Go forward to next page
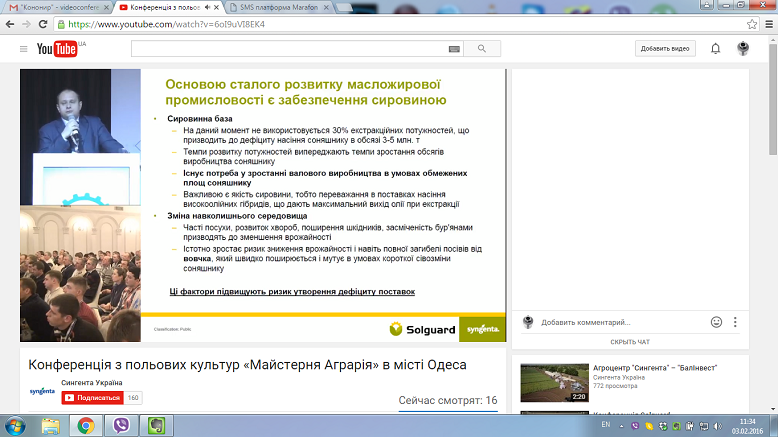 click(x=26, y=24)
